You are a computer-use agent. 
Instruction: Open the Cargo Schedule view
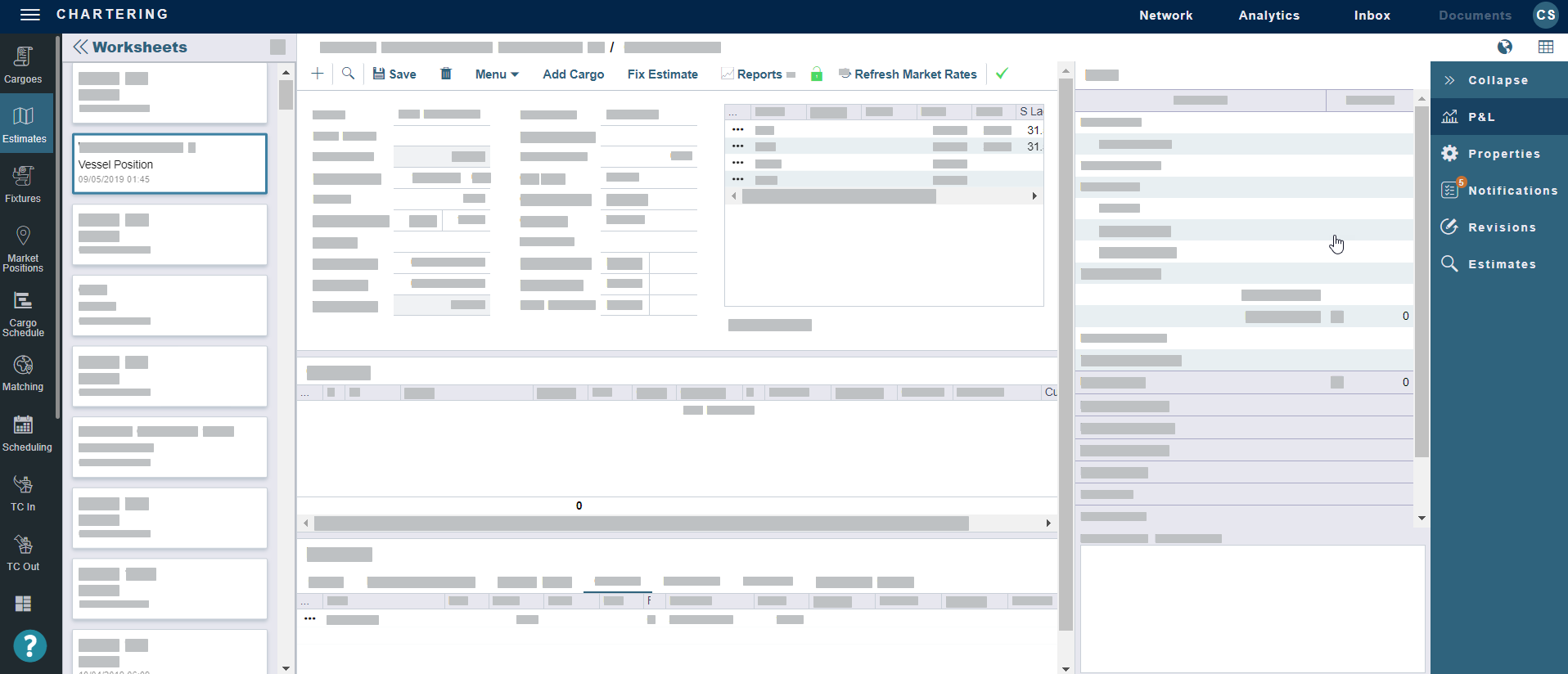[23, 313]
